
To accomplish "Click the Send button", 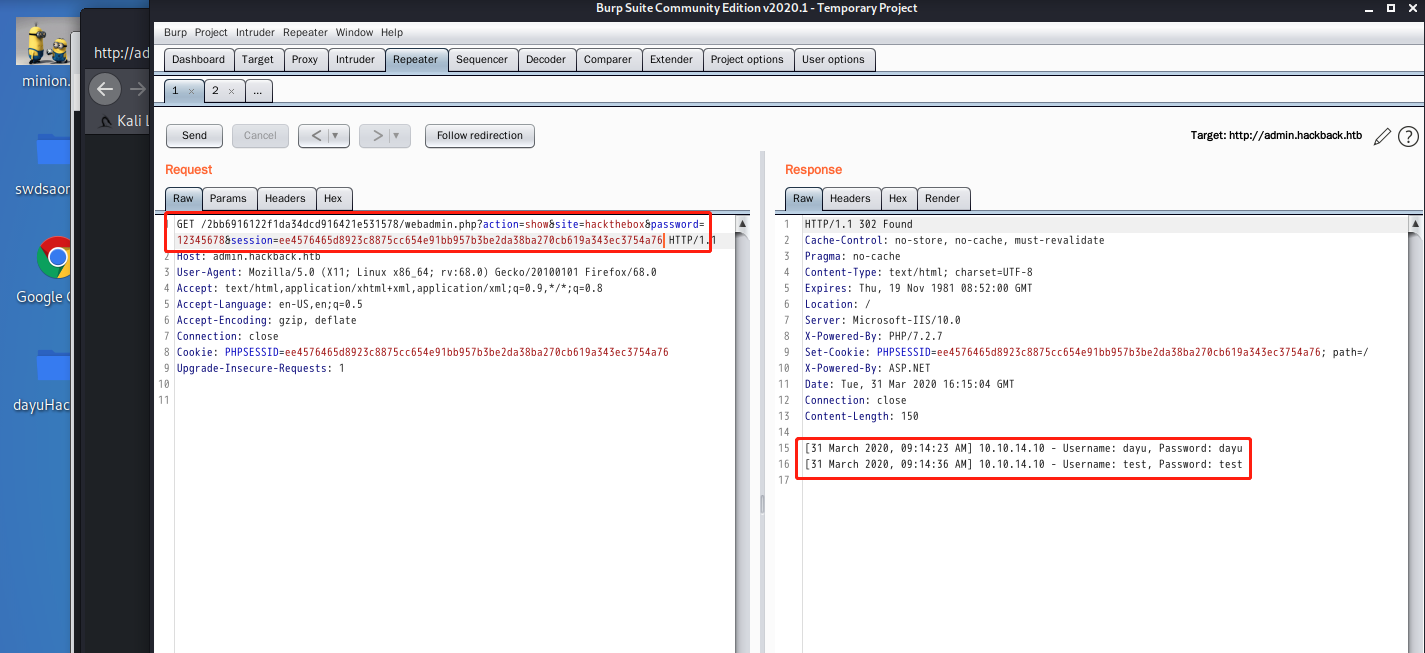I will [x=194, y=136].
